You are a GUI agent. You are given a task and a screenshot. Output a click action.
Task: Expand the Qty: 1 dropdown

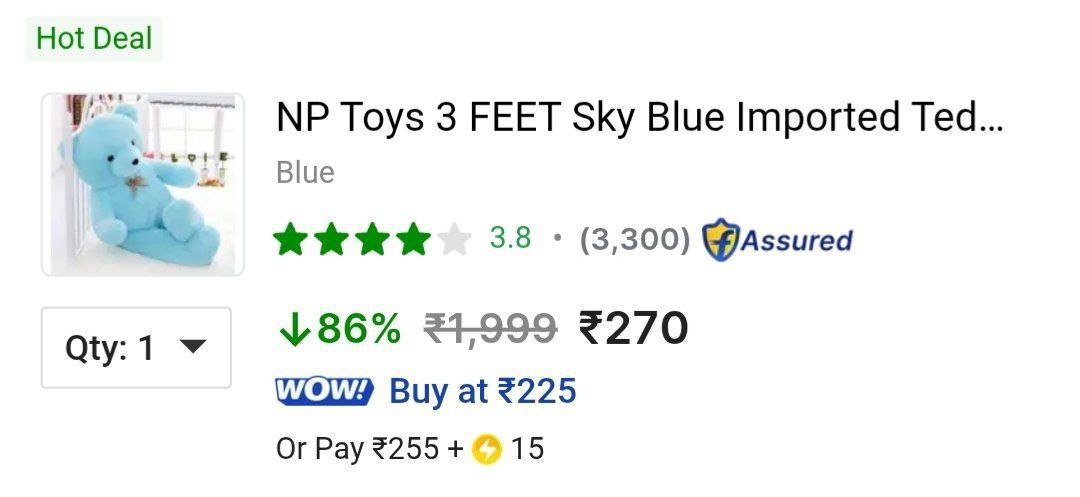[136, 347]
